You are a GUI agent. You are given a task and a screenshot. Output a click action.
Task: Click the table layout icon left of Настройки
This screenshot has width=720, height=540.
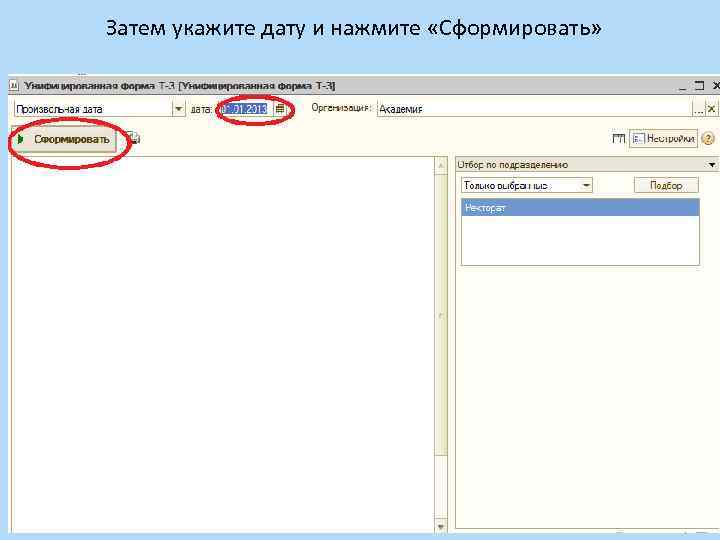pyautogui.click(x=619, y=138)
